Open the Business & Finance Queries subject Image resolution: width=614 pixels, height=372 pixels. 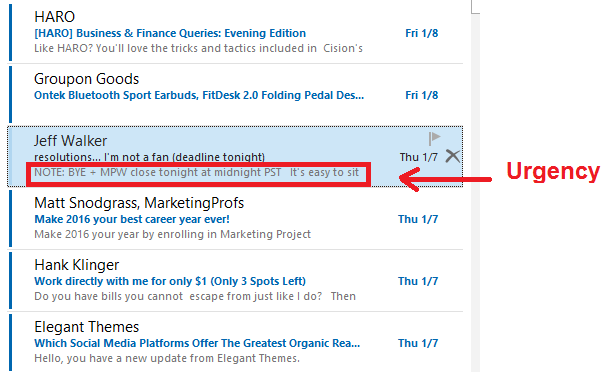pyautogui.click(x=170, y=33)
